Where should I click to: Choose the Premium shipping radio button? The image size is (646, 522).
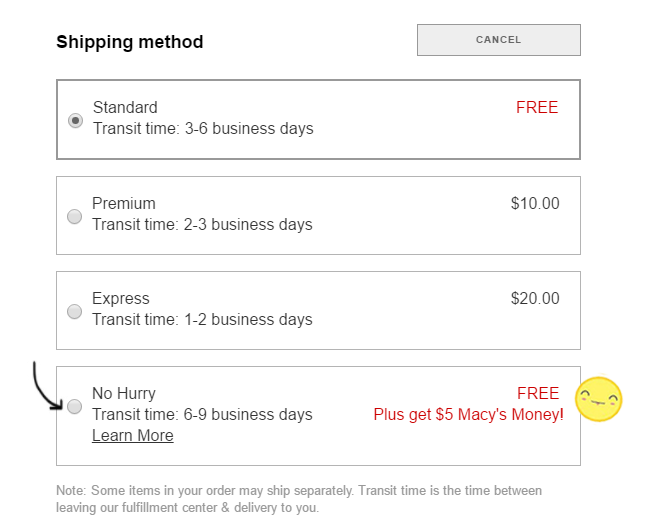[74, 216]
